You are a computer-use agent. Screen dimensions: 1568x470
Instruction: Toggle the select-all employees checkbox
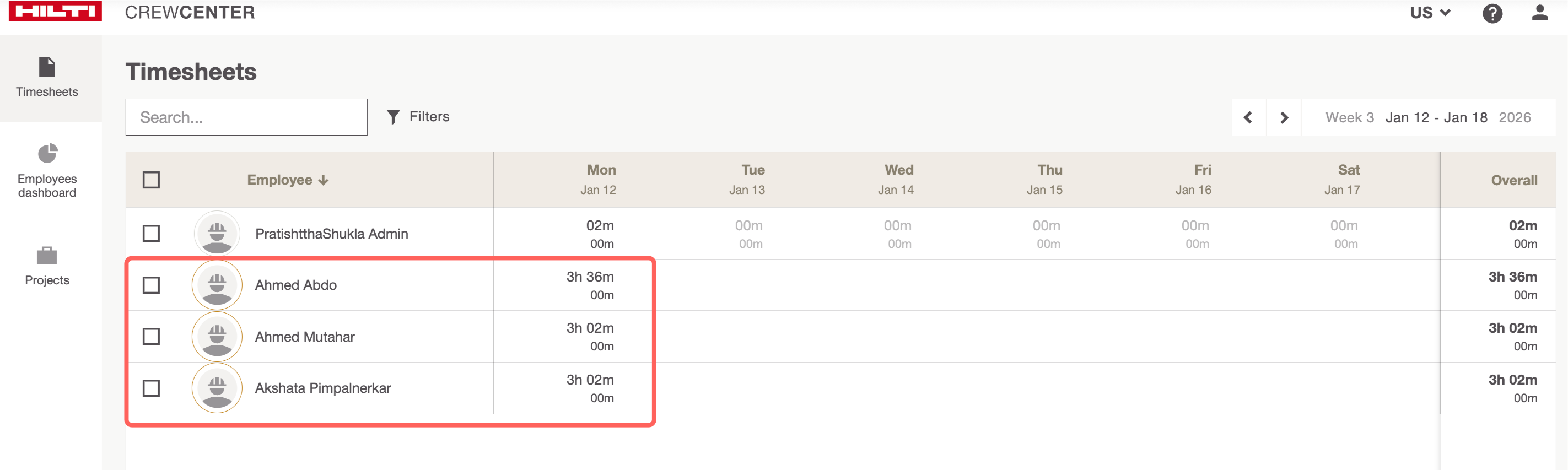pyautogui.click(x=151, y=180)
